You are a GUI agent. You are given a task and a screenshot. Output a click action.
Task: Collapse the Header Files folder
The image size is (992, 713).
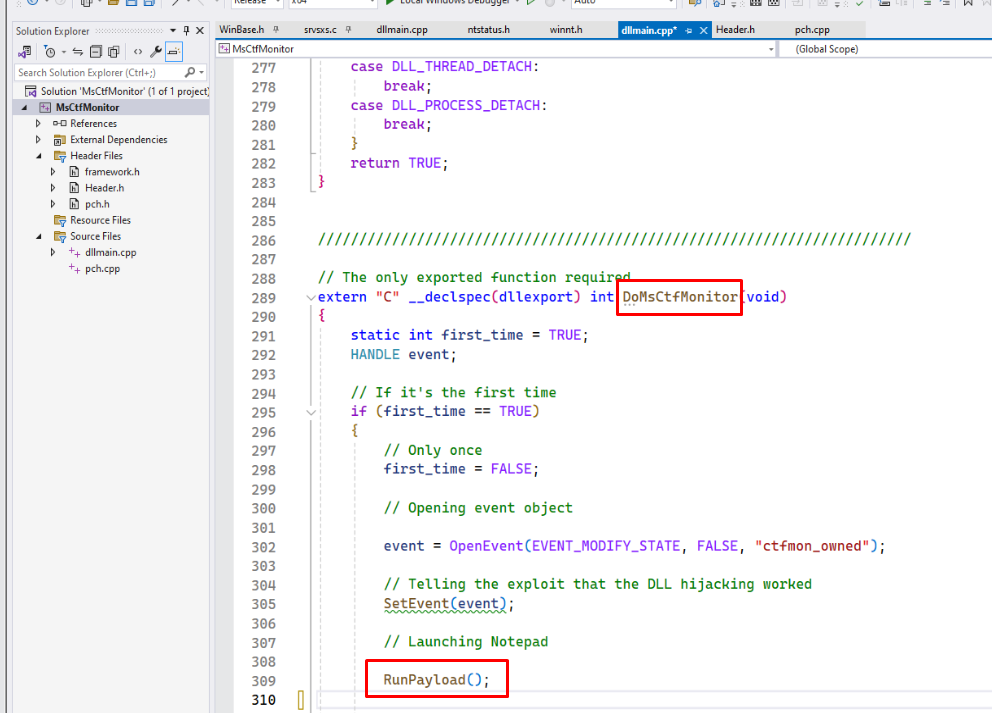pyautogui.click(x=39, y=156)
